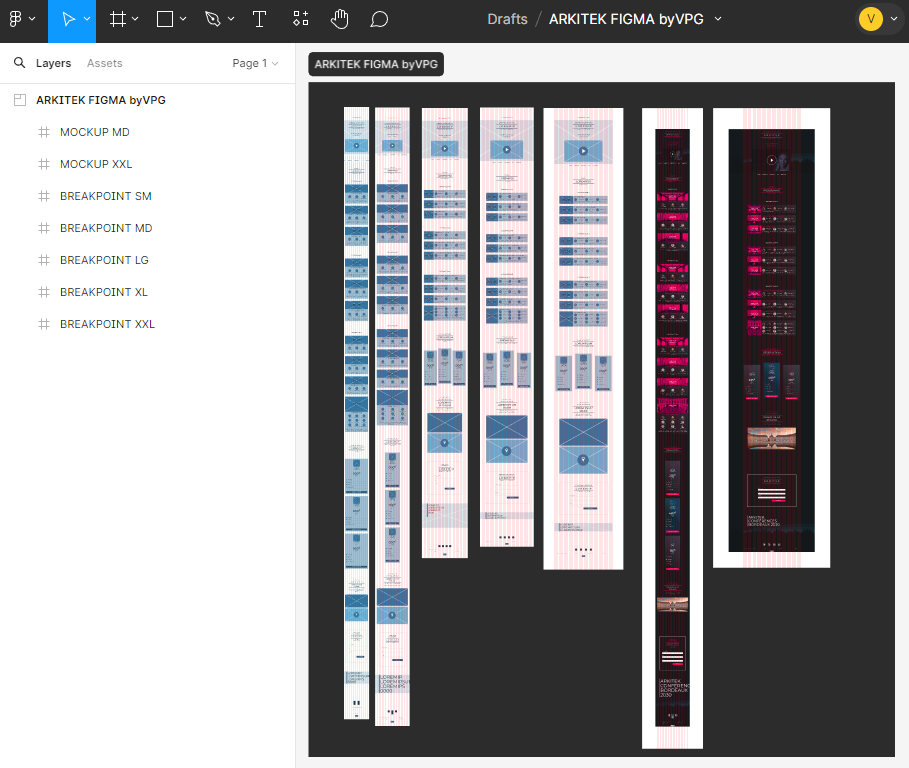Switch to the Assets tab
This screenshot has width=909, height=768.
coord(104,63)
